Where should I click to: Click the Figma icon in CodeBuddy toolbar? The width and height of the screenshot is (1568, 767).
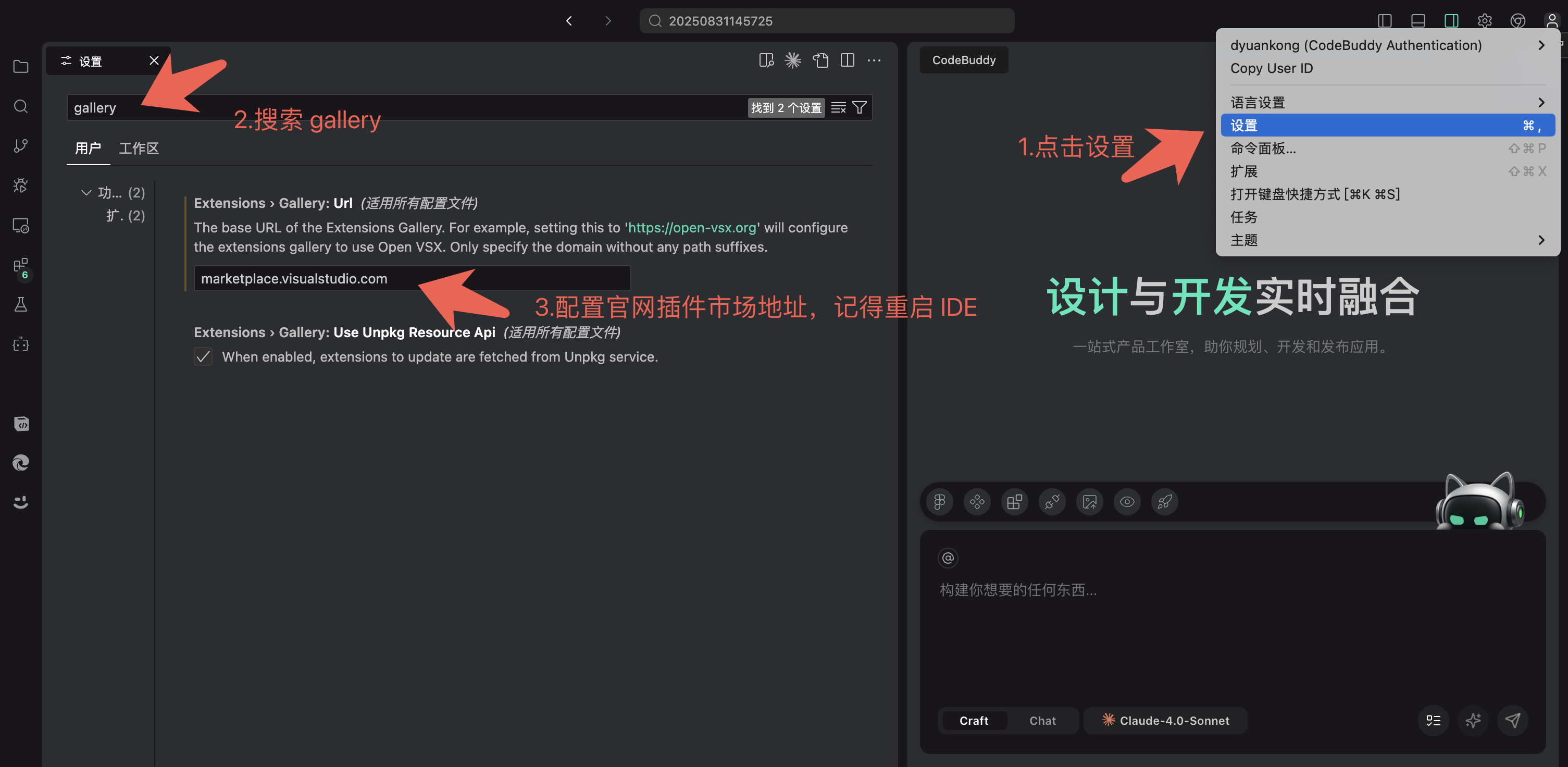point(939,502)
